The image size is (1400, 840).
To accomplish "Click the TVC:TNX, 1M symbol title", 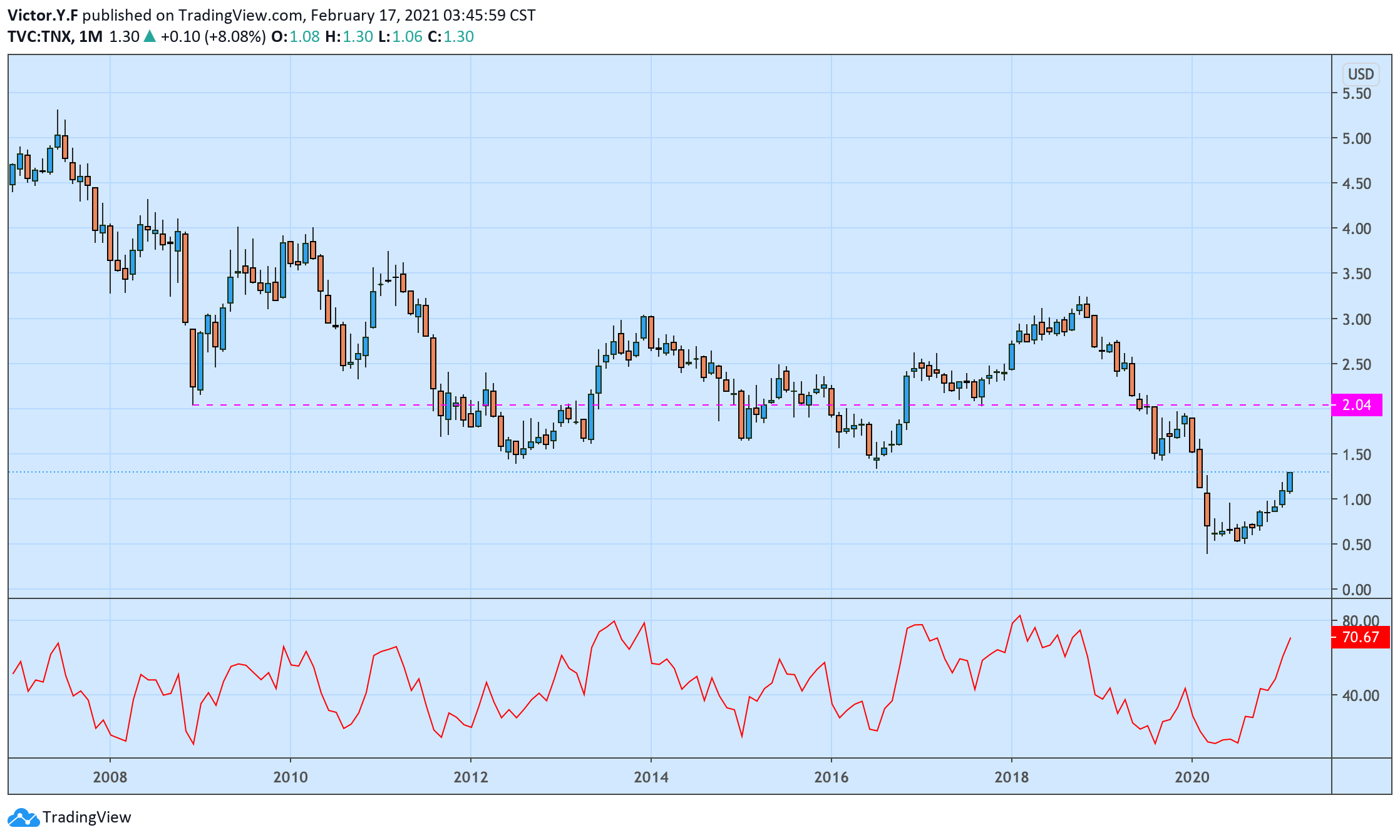I will (x=55, y=36).
